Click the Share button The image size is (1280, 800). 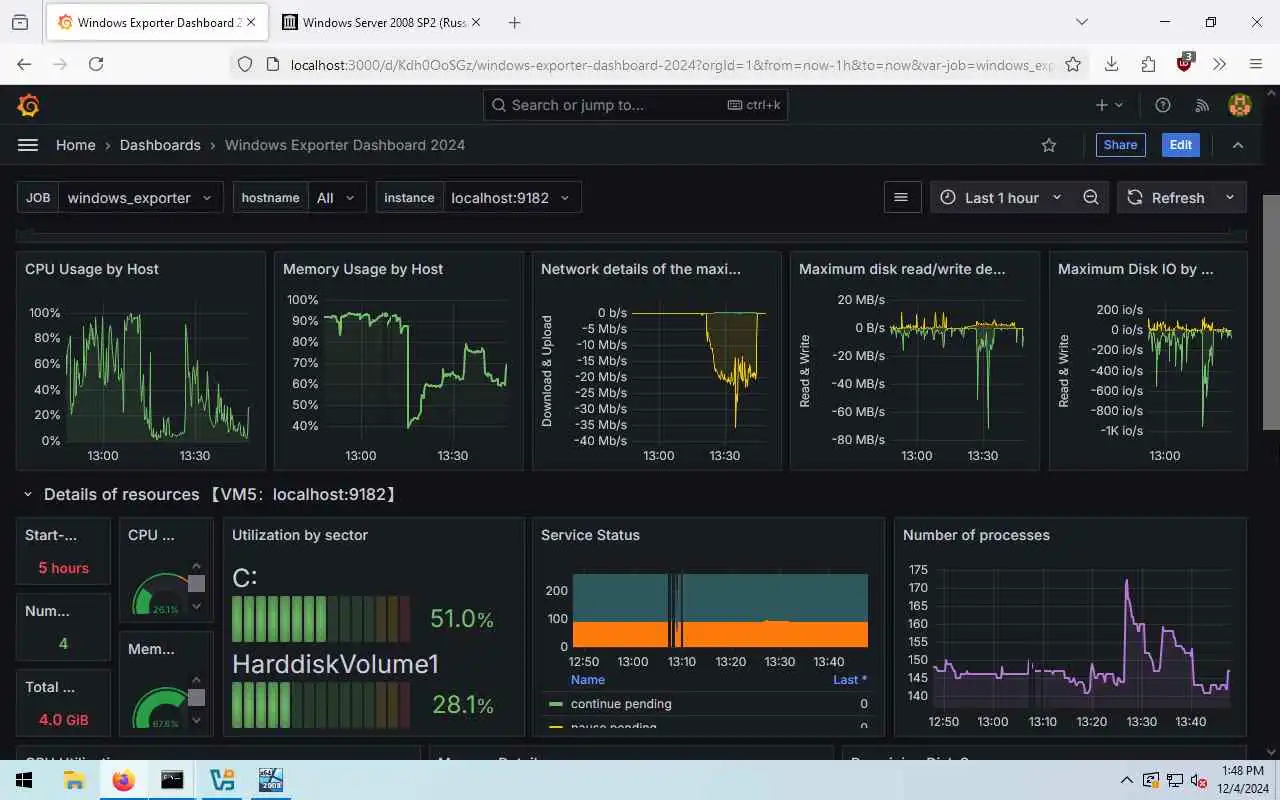pyautogui.click(x=1120, y=145)
